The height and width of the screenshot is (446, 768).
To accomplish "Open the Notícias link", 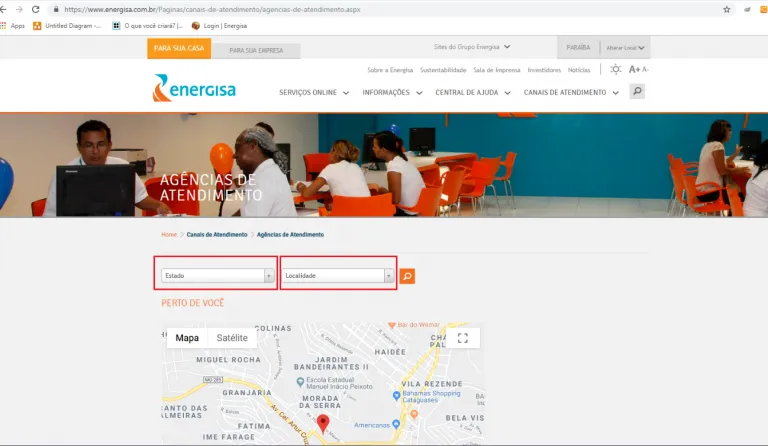I will pos(579,70).
